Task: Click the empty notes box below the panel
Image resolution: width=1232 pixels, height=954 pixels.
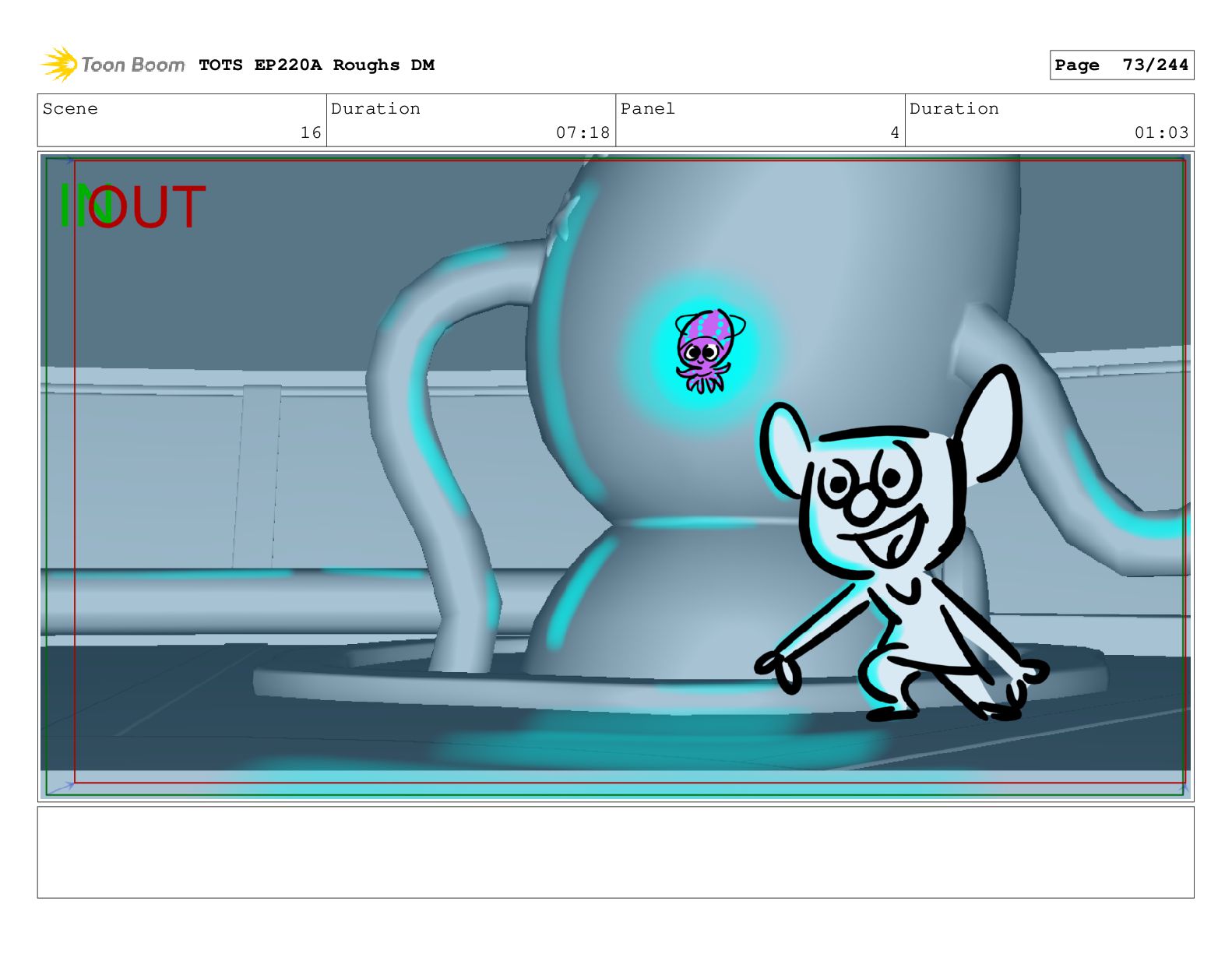Action: 615,852
